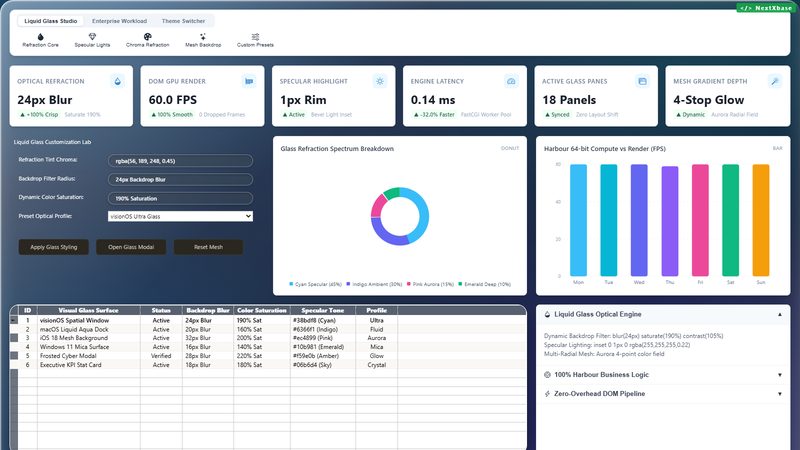
Task: Click the Dynamic Color Saturation field
Action: pos(180,198)
